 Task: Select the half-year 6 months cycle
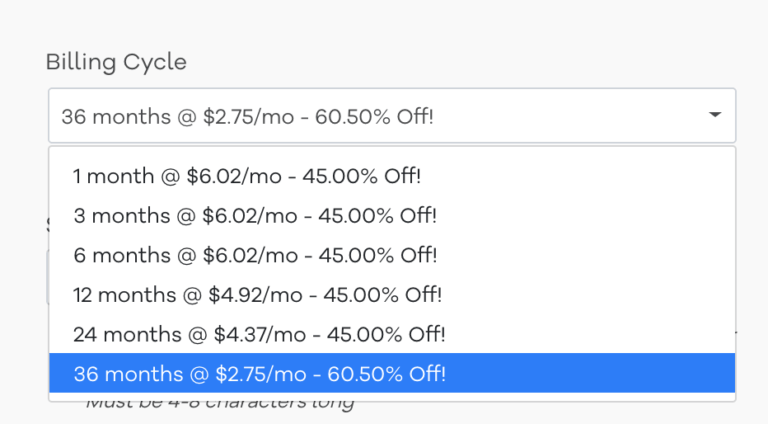[x=392, y=255]
